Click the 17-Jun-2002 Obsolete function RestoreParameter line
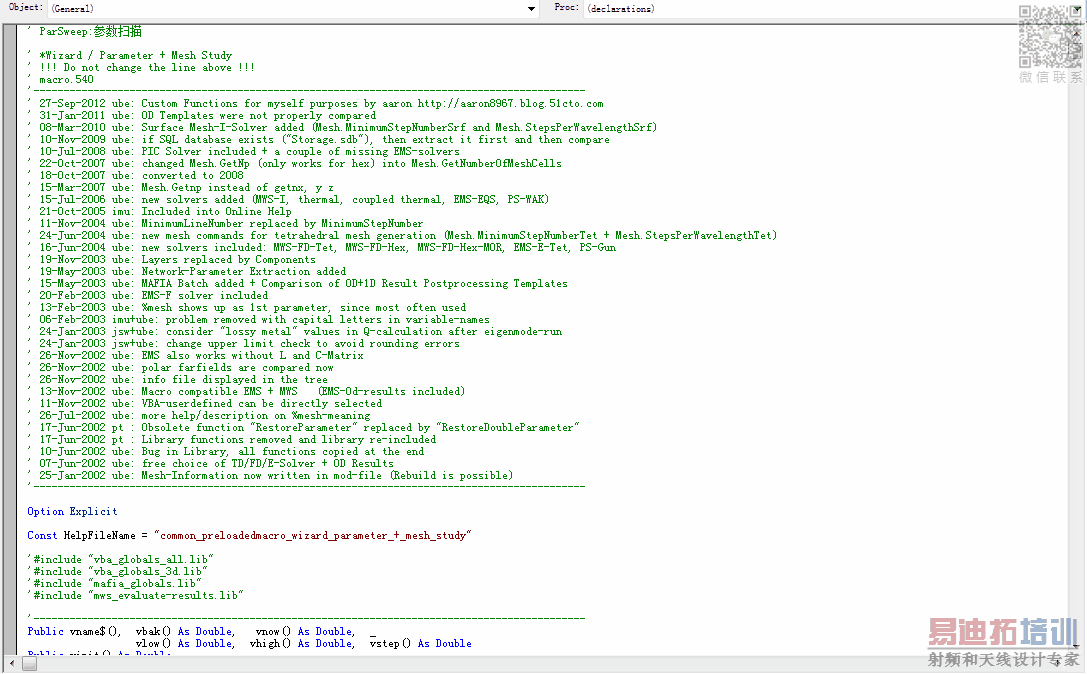This screenshot has width=1087, height=674. 304,427
